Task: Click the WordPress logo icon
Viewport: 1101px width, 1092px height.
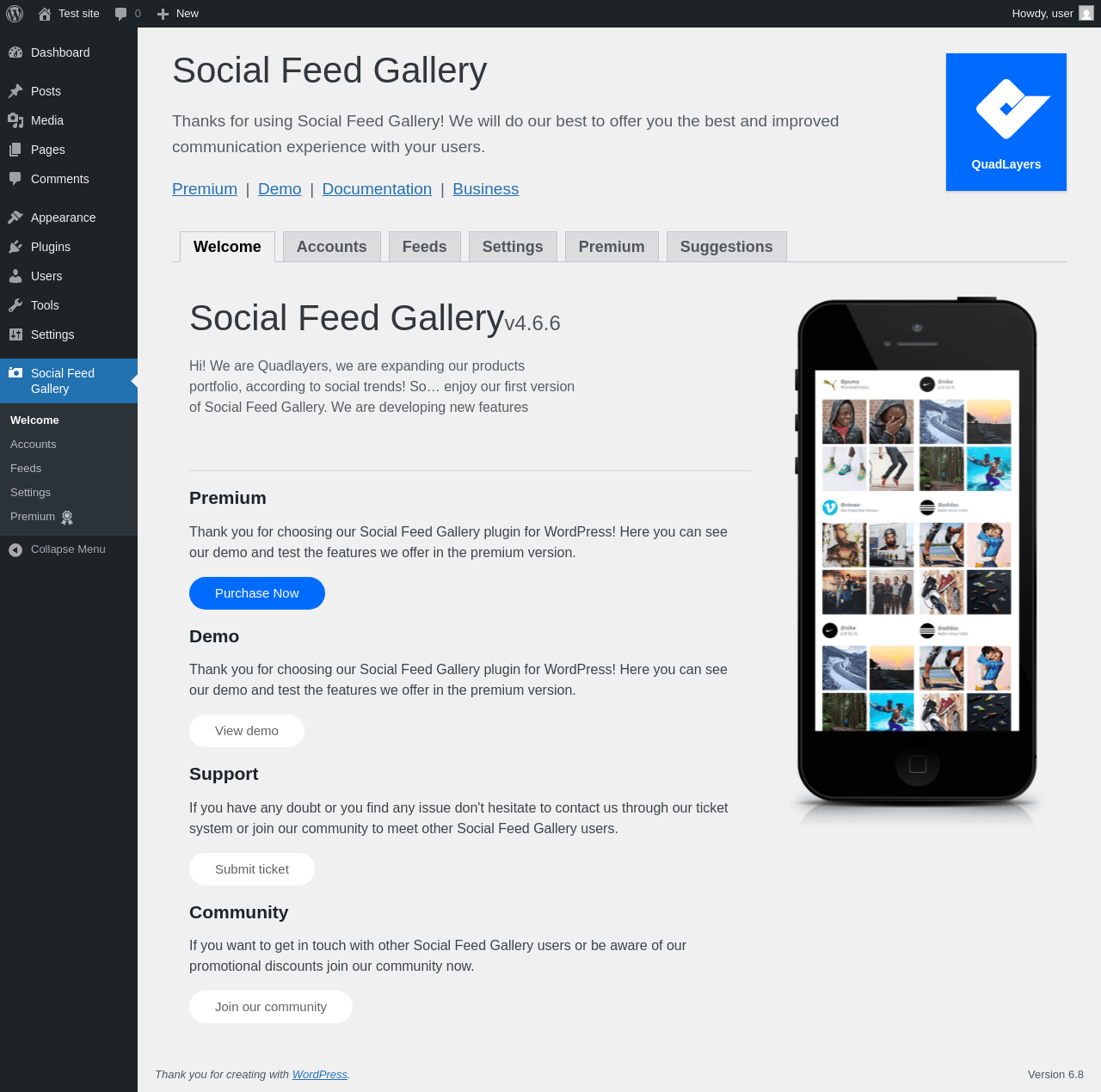Action: [15, 14]
